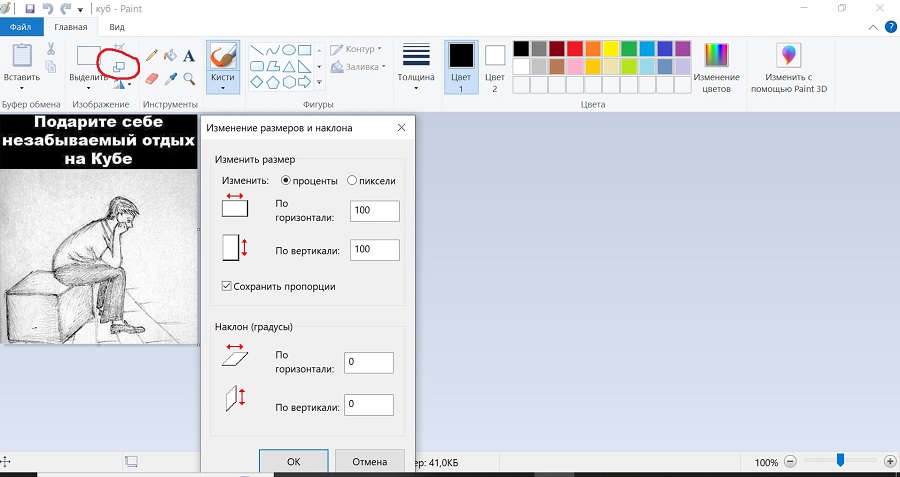
Task: Click Save icon in quick access toolbar
Action: pyautogui.click(x=30, y=9)
